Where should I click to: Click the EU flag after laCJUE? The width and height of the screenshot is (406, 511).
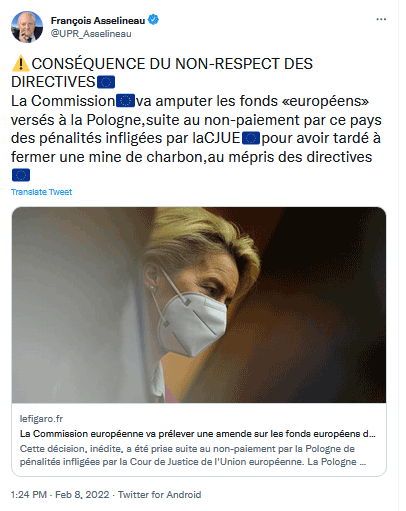[x=251, y=138]
